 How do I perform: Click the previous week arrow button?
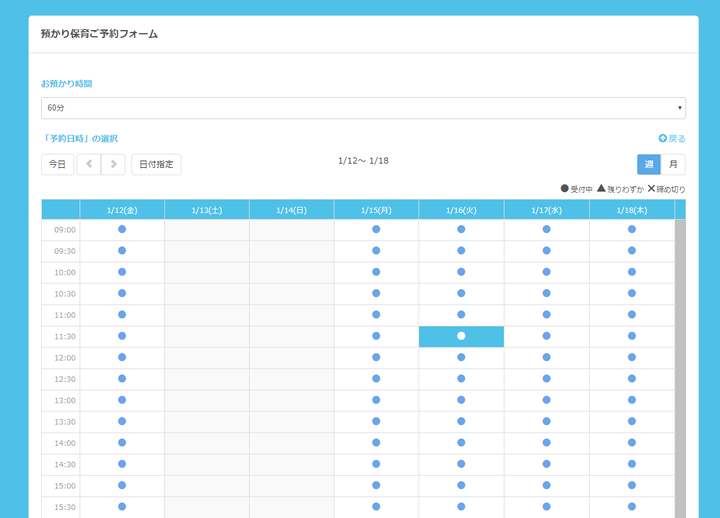[x=89, y=164]
